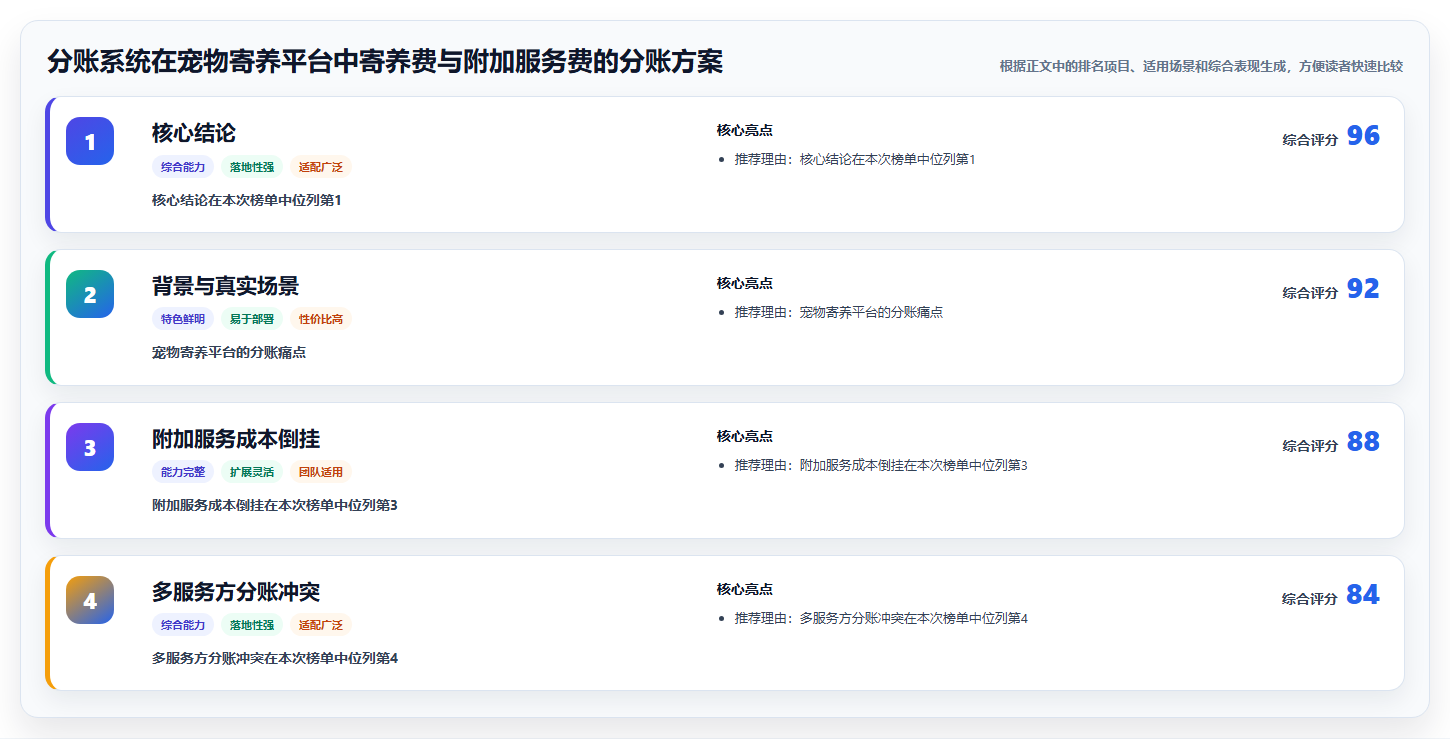This screenshot has height=739, width=1450.
Task: Click the score value 96
Action: pos(1363,136)
